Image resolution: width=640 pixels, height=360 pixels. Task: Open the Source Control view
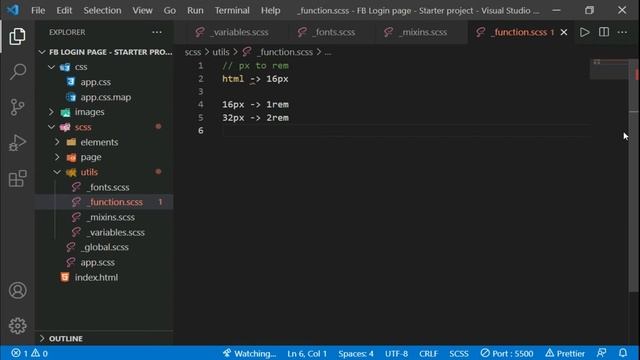pyautogui.click(x=17, y=107)
